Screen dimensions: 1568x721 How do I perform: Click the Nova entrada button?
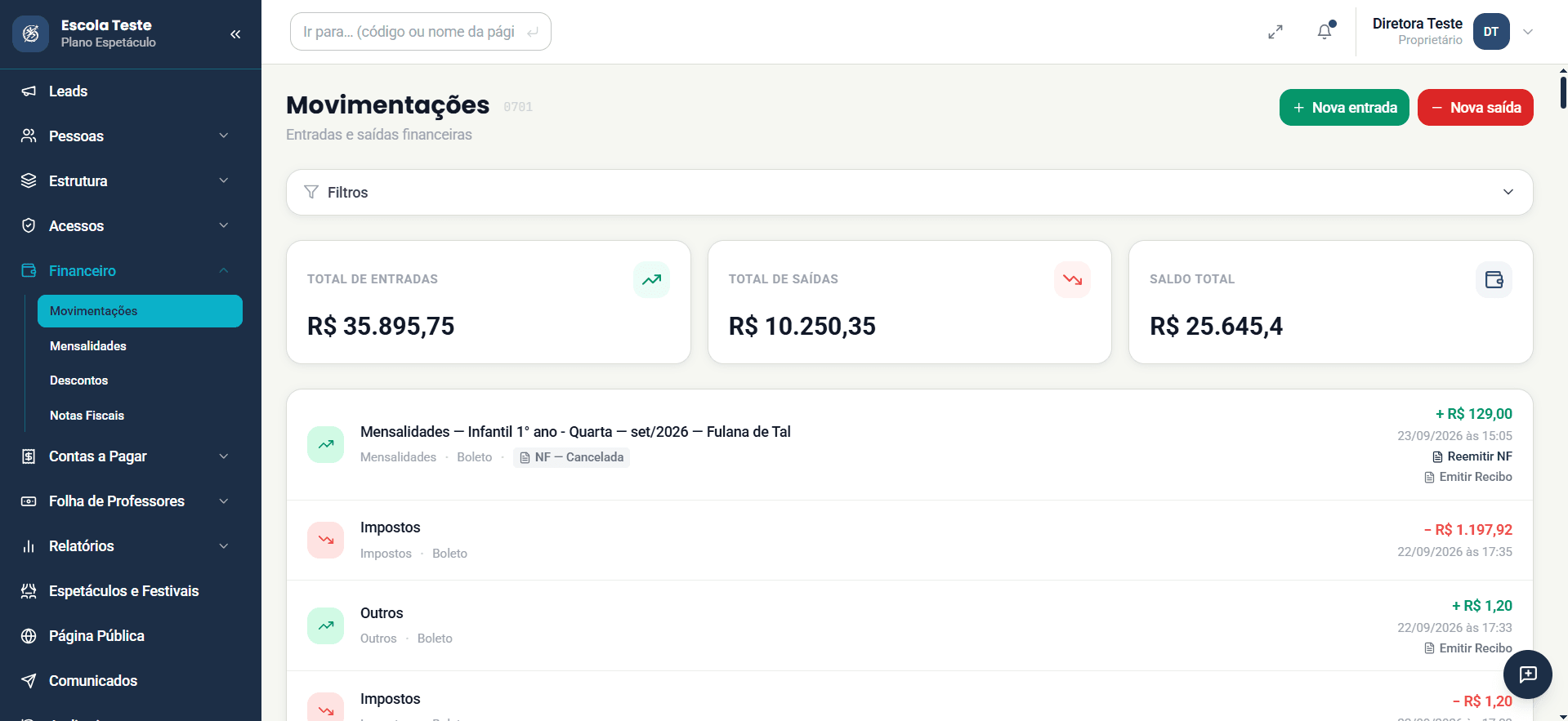(x=1344, y=108)
